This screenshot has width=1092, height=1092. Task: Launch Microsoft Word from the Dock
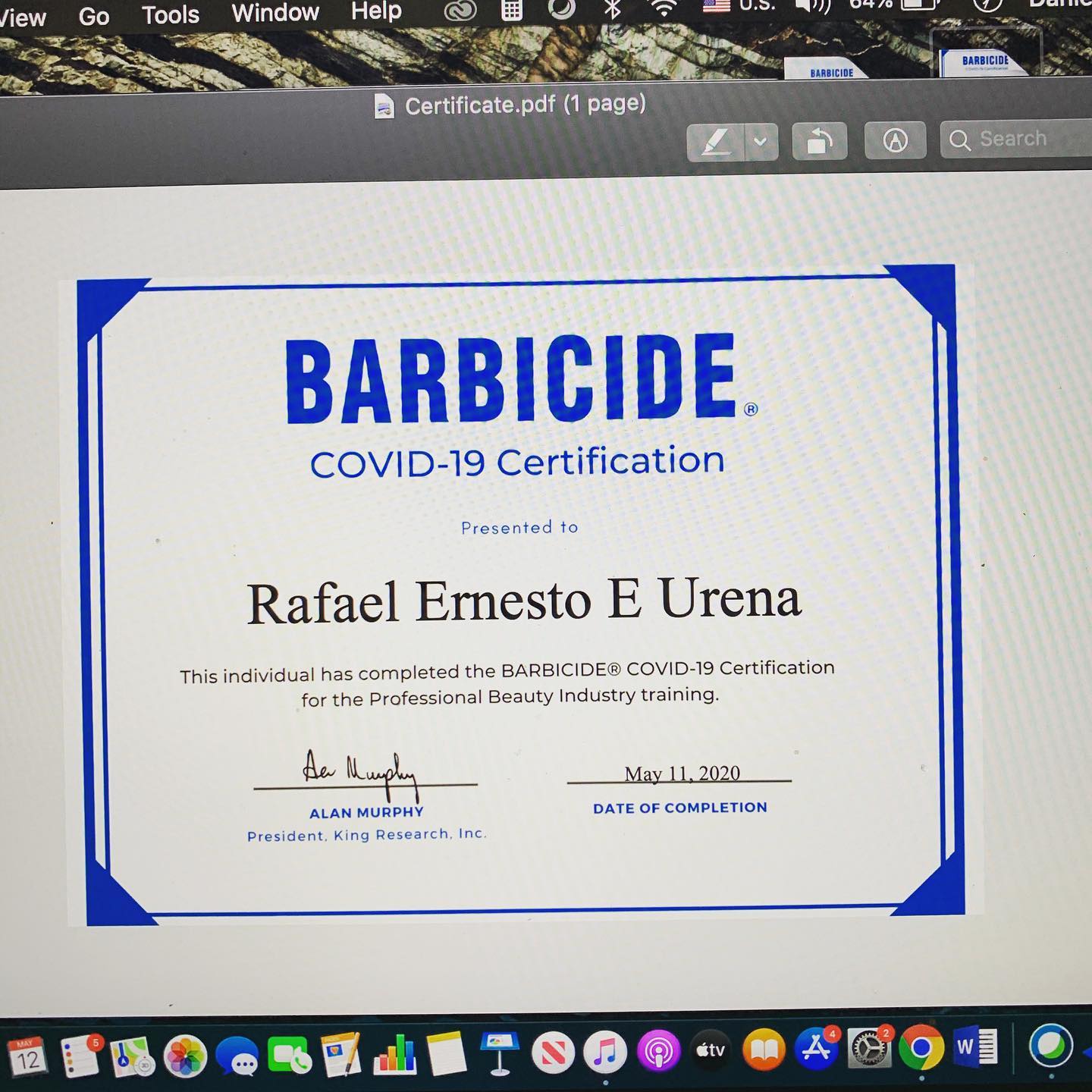coord(976,1048)
